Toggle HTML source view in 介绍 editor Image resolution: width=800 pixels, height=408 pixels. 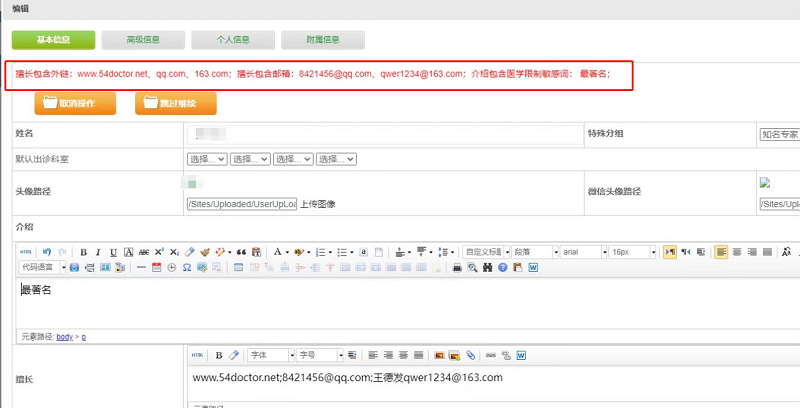[x=26, y=251]
